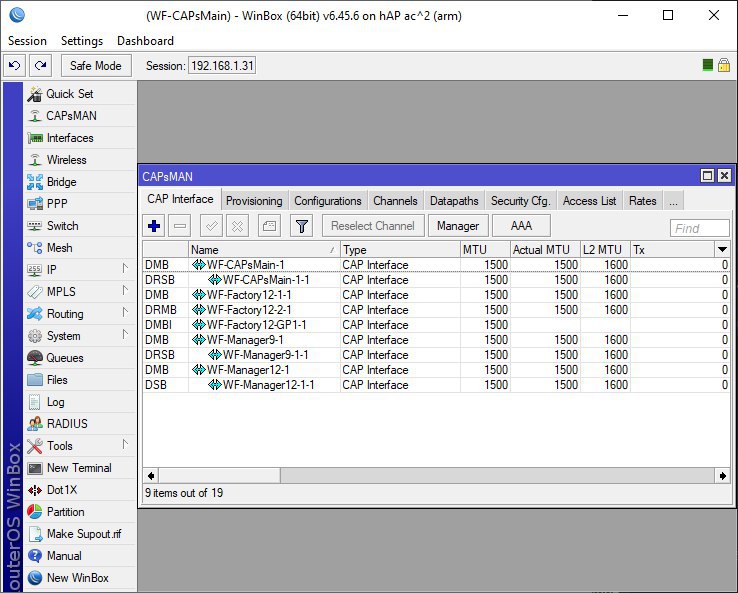The width and height of the screenshot is (738, 593).
Task: Click the AAA button
Action: pyautogui.click(x=521, y=226)
